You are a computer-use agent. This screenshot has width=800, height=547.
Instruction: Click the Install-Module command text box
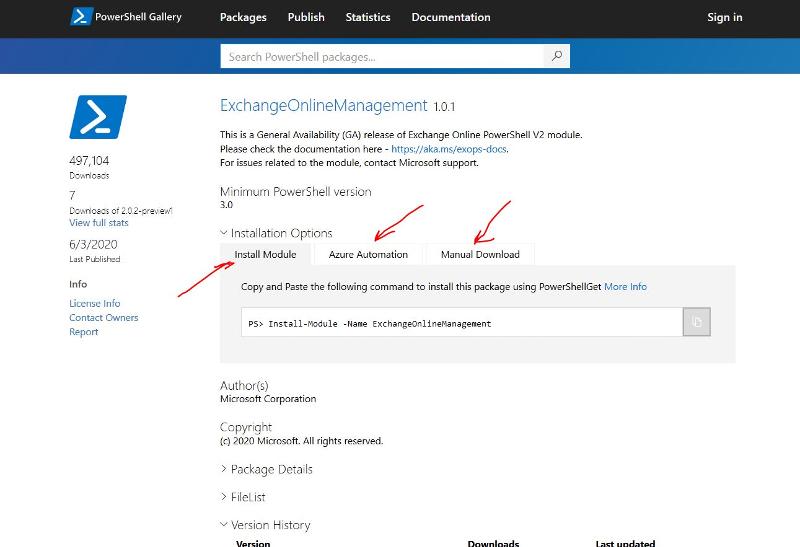point(462,322)
